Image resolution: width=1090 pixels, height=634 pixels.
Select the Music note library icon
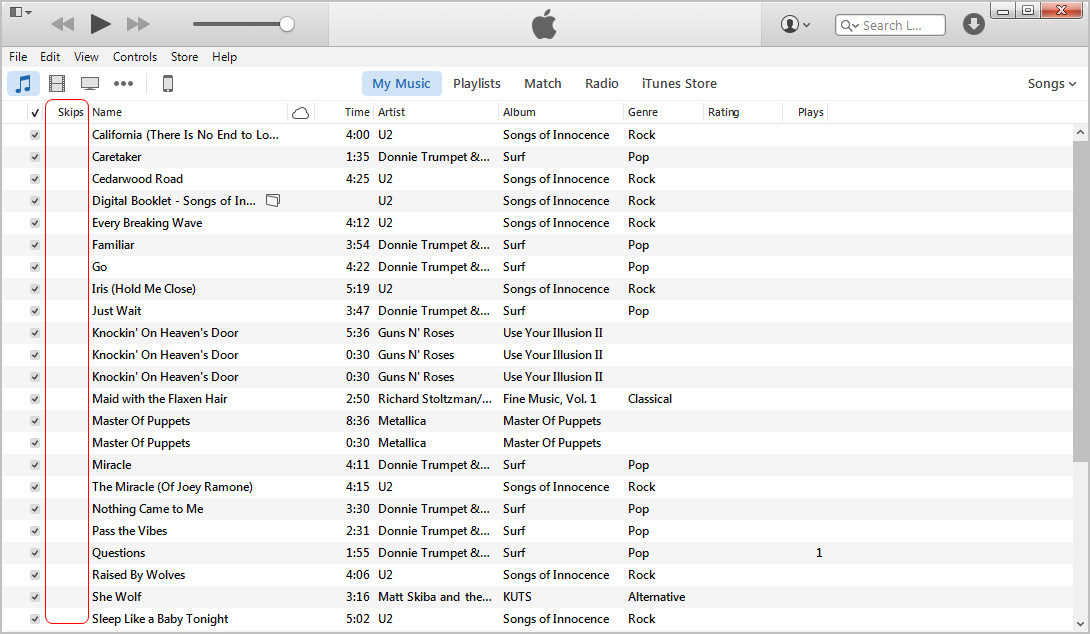coord(24,83)
